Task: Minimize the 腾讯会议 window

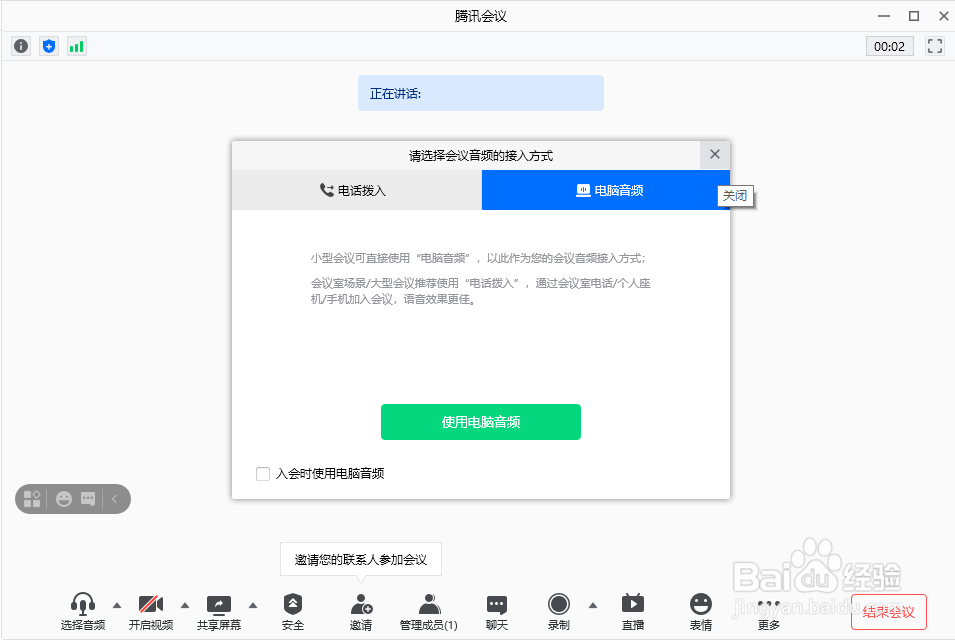Action: pos(884,16)
